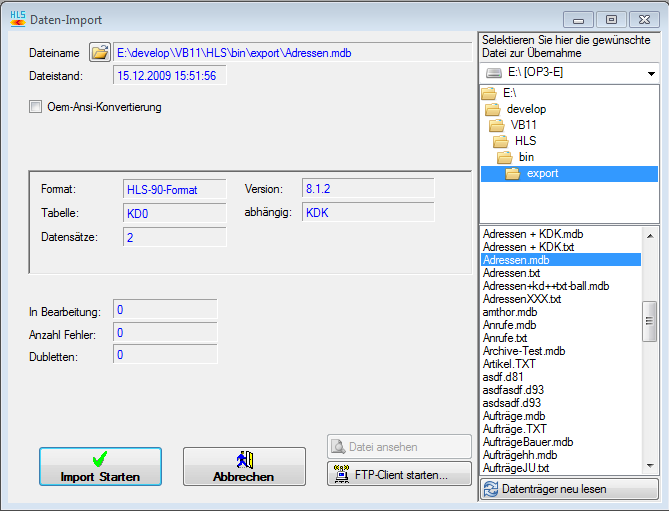This screenshot has height=511, width=669.
Task: Click the file list scroll up arrow
Action: pyautogui.click(x=650, y=235)
